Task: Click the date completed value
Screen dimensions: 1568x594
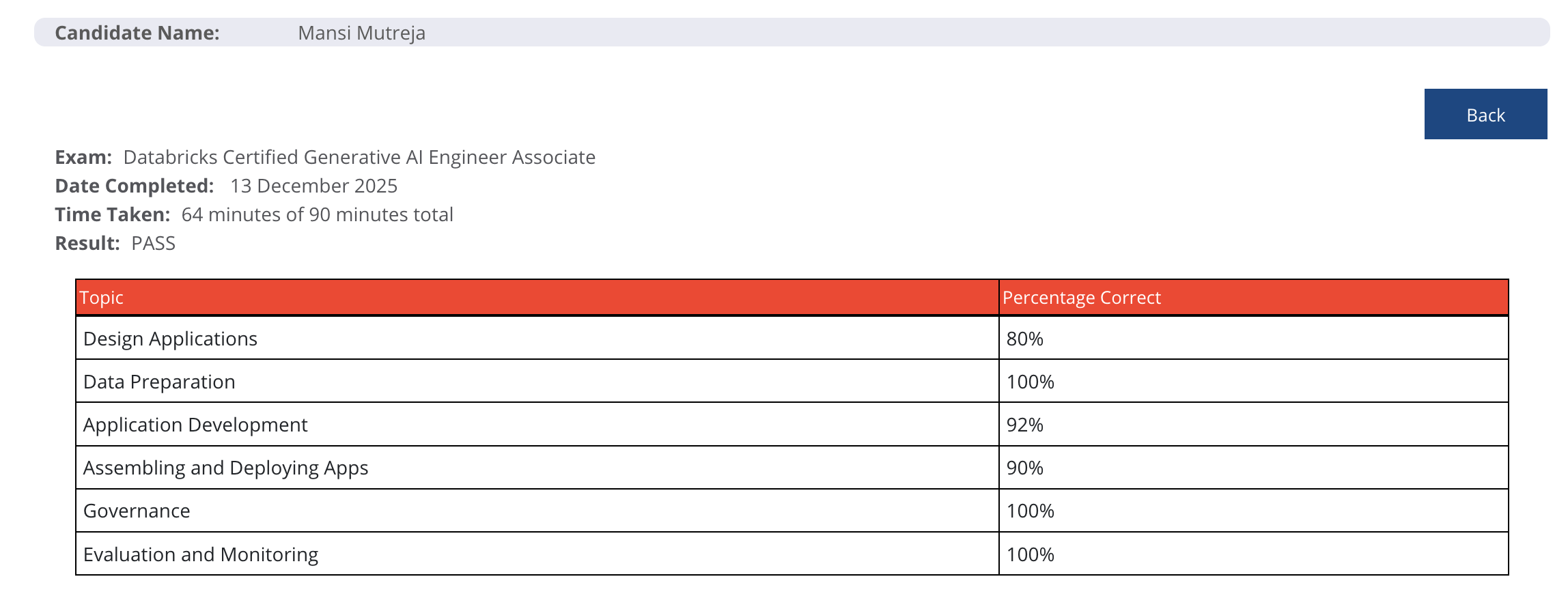Action: click(x=313, y=186)
